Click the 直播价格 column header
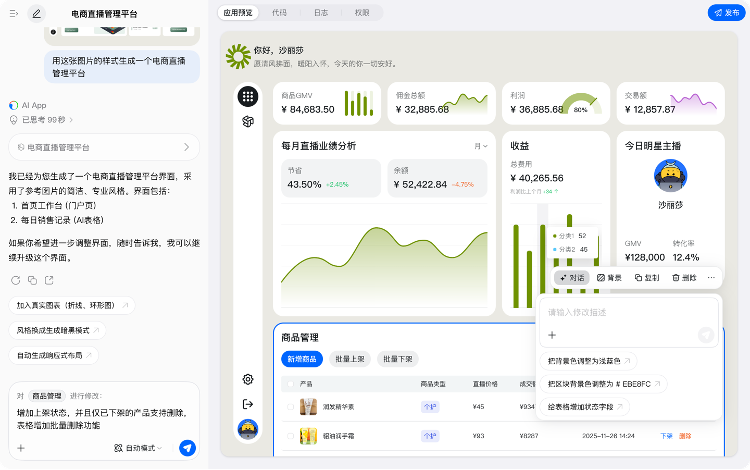Screen dimensions: 750x470 click(485, 384)
